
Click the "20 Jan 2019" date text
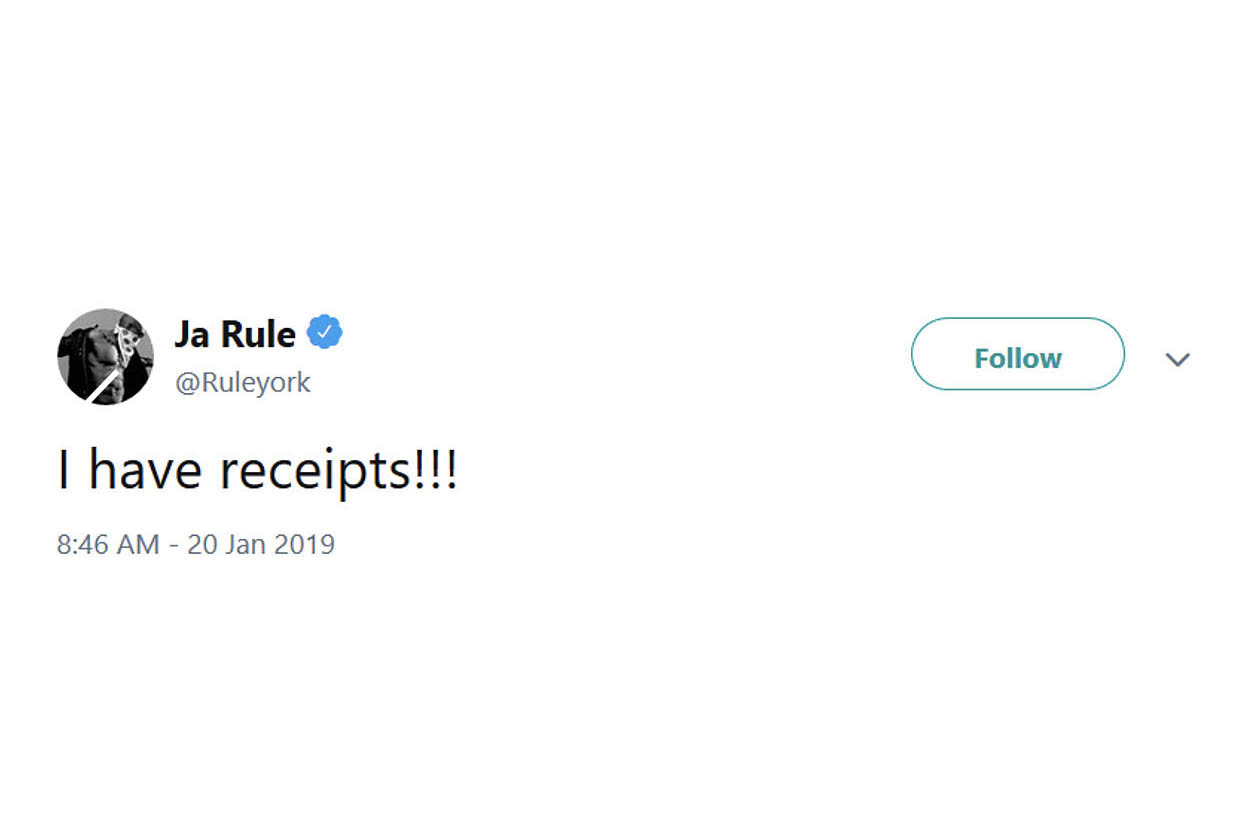point(261,545)
